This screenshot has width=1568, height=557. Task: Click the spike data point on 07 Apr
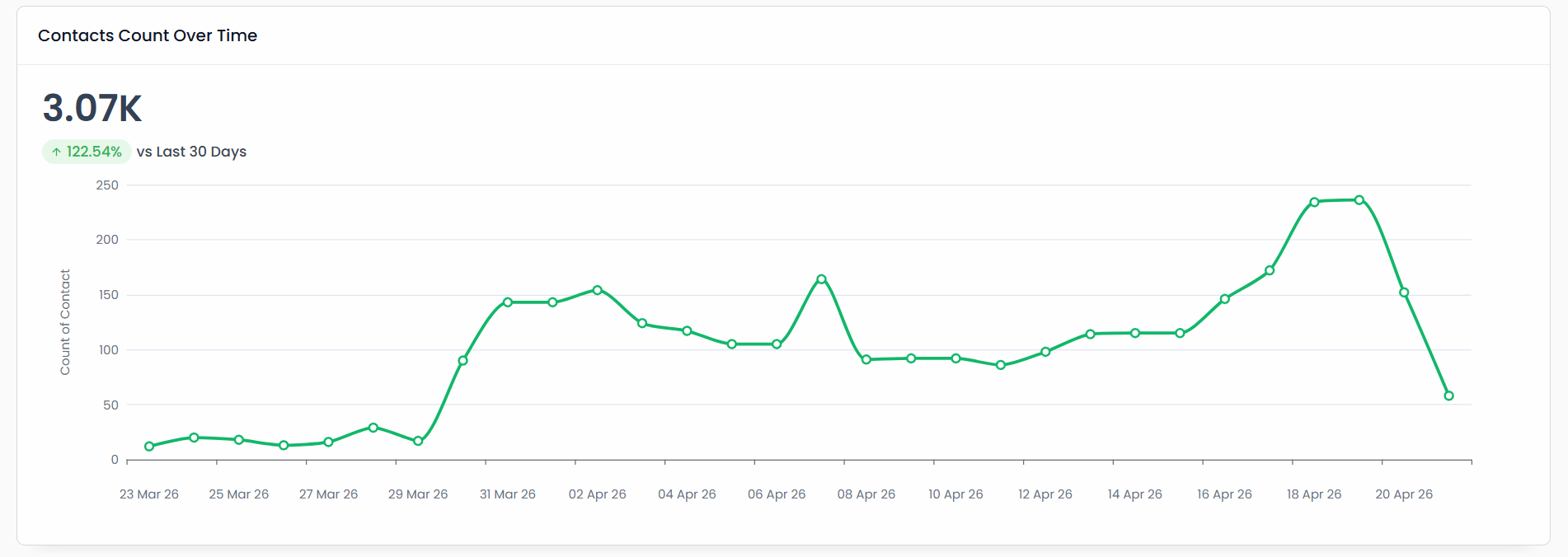click(821, 279)
